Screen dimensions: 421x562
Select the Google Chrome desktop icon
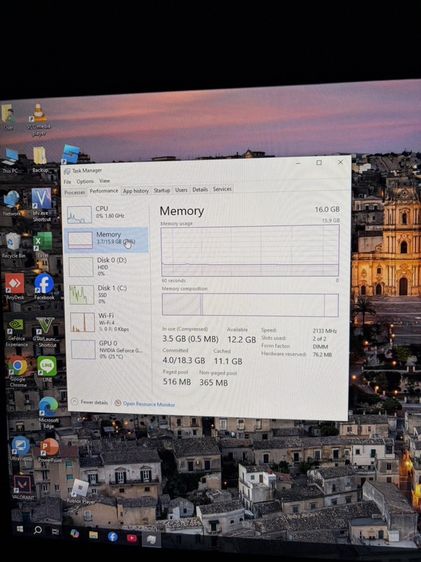pos(18,371)
